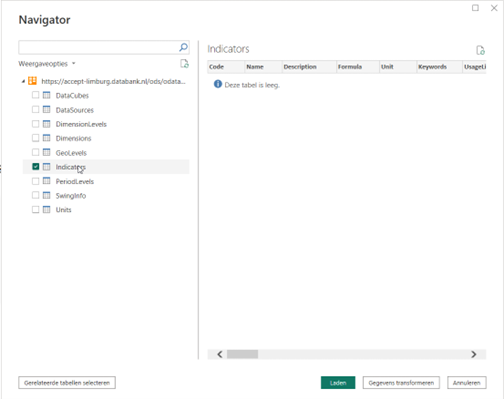
Task: Check the GeoLevels checkbox
Action: [35, 152]
